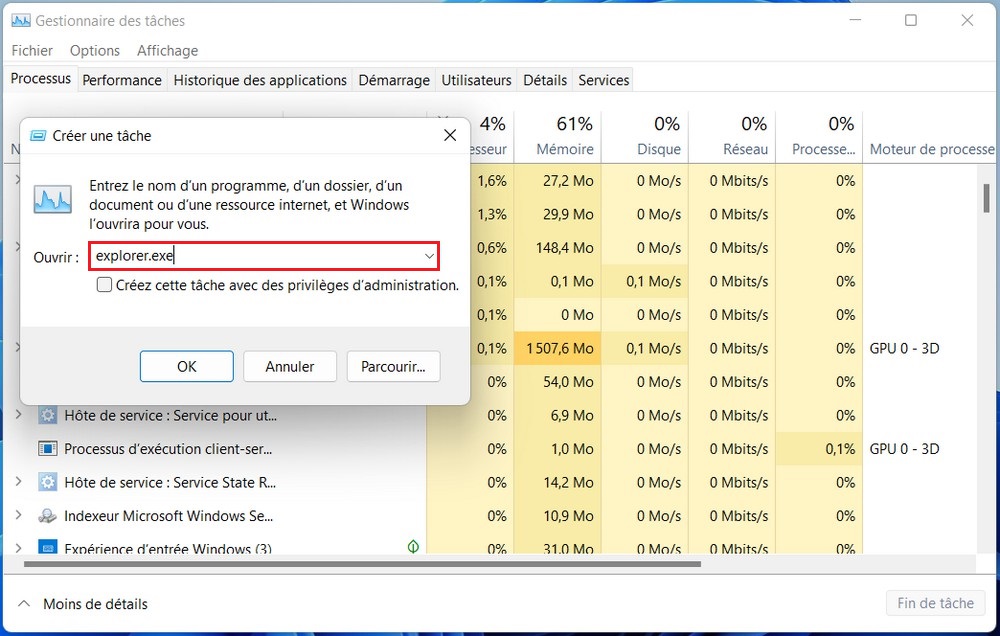
Task: Expand the Indexeur Microsoft Windows Search row
Action: point(17,516)
